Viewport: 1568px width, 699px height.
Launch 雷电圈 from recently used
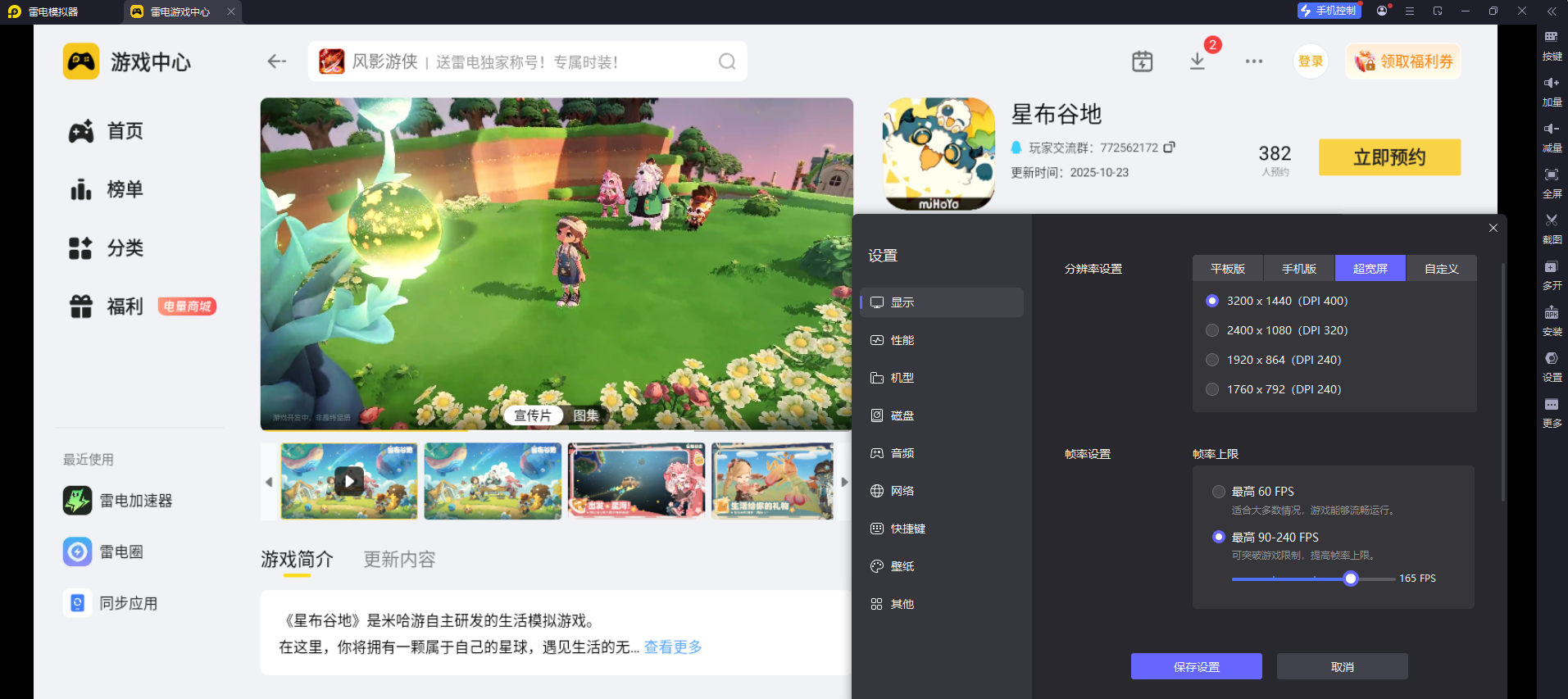click(103, 551)
